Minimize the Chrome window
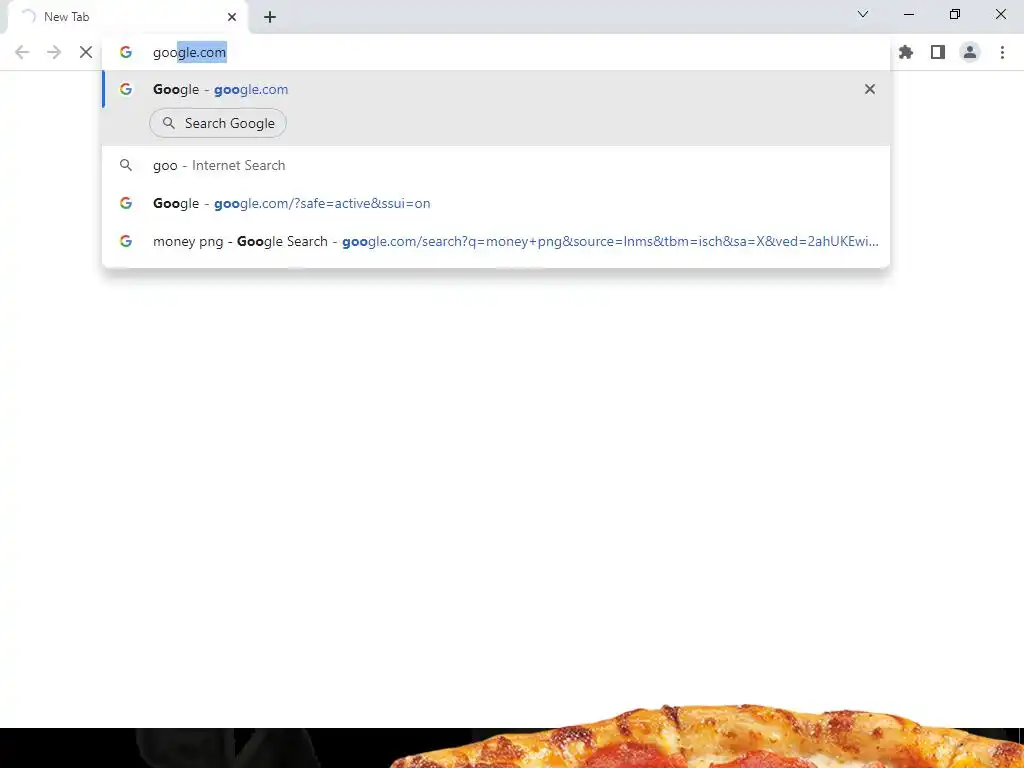This screenshot has width=1024, height=768. point(908,14)
